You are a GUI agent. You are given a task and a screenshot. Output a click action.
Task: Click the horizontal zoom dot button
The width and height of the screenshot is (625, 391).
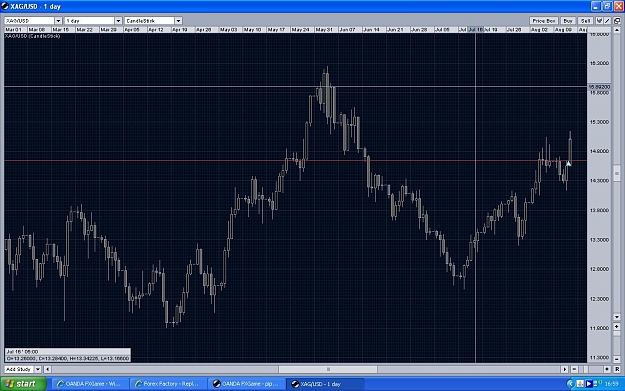[607, 369]
